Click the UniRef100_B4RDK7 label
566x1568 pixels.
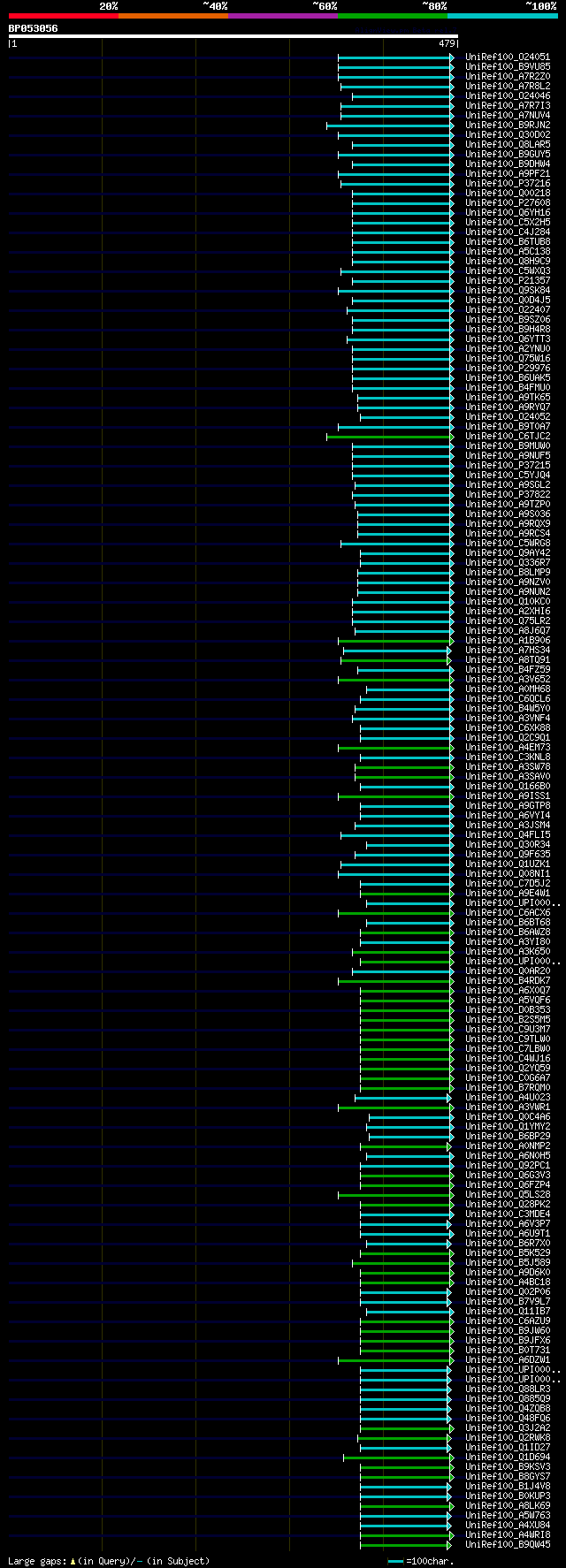[x=508, y=980]
